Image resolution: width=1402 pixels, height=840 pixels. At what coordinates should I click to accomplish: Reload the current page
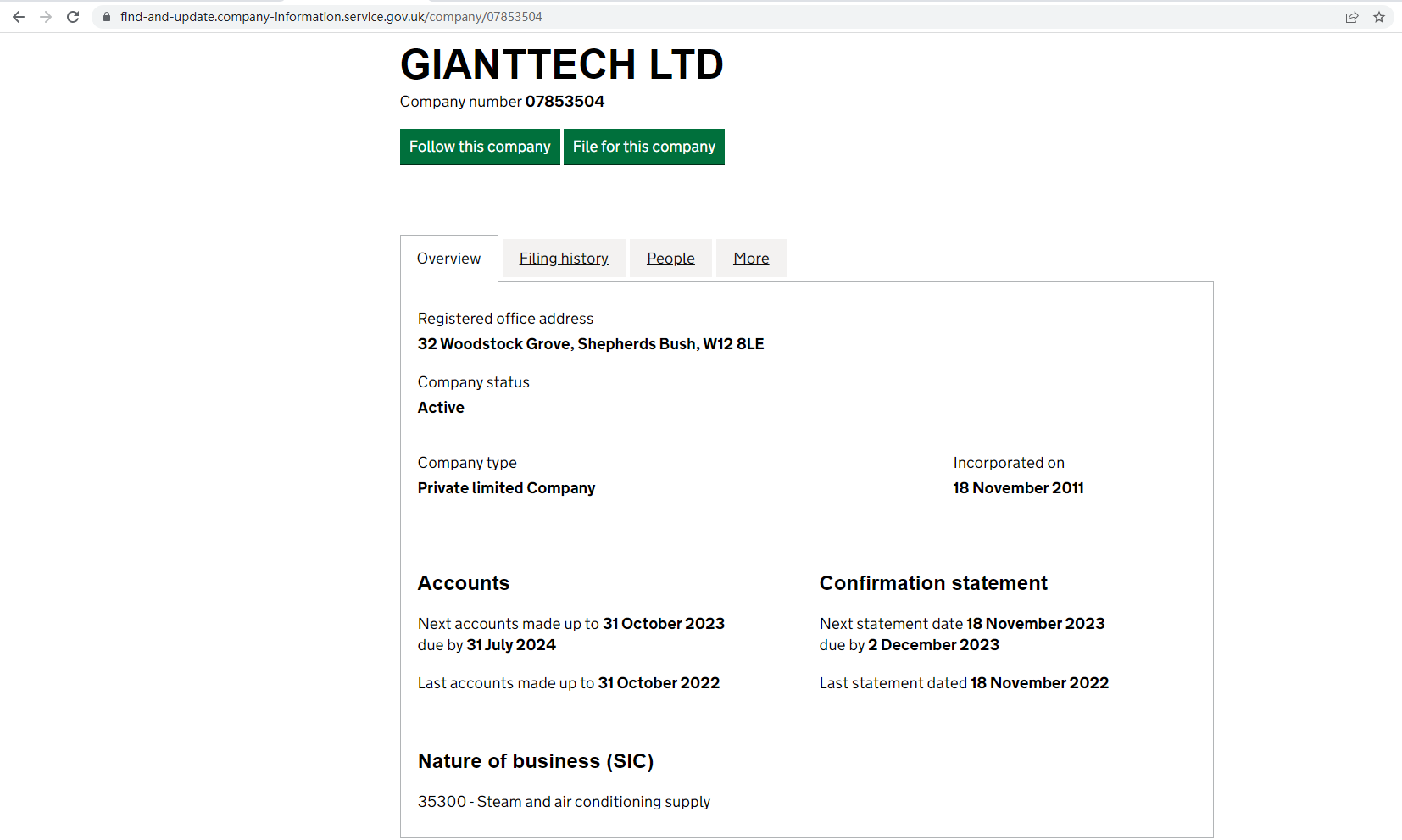click(73, 17)
